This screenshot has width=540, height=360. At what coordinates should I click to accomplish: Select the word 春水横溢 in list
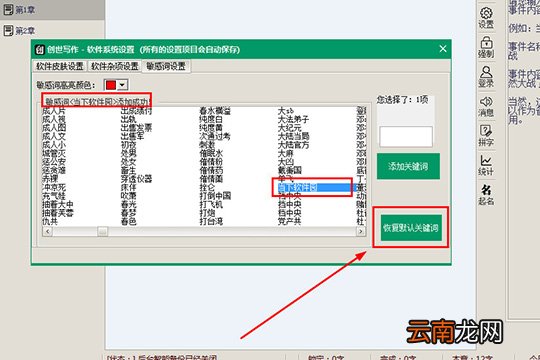coord(215,111)
